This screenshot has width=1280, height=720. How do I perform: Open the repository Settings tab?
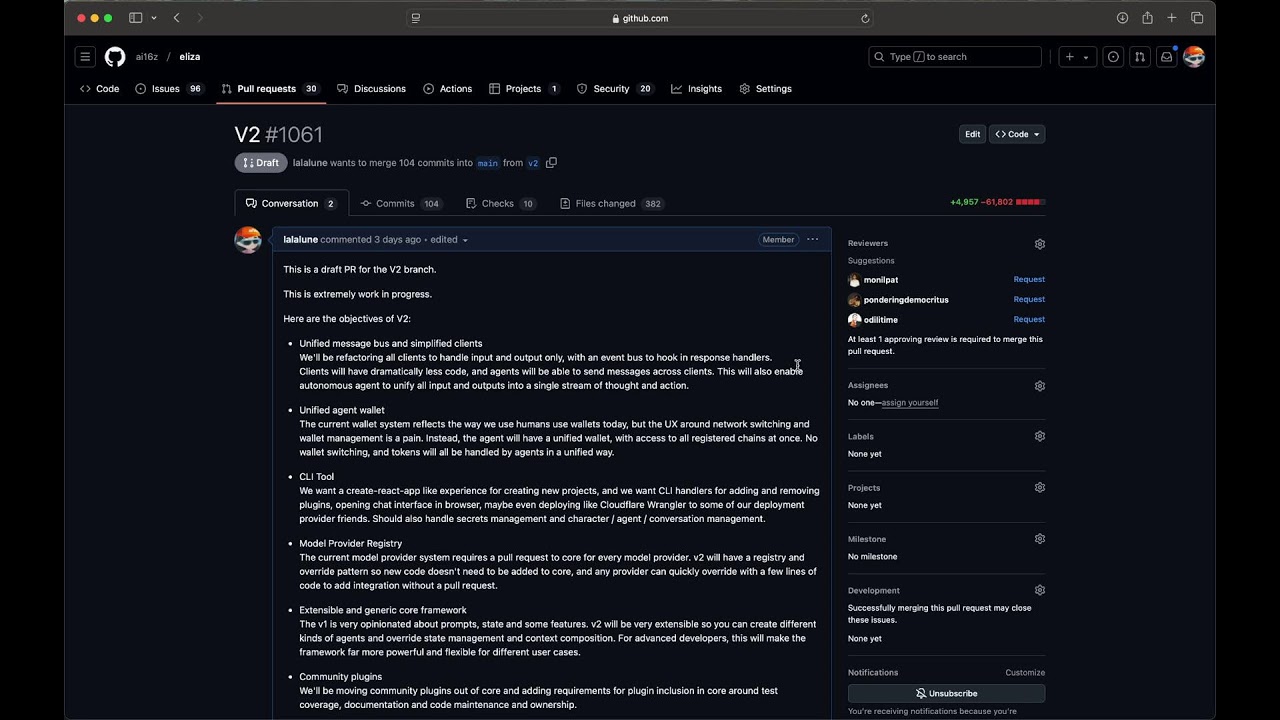tap(765, 89)
